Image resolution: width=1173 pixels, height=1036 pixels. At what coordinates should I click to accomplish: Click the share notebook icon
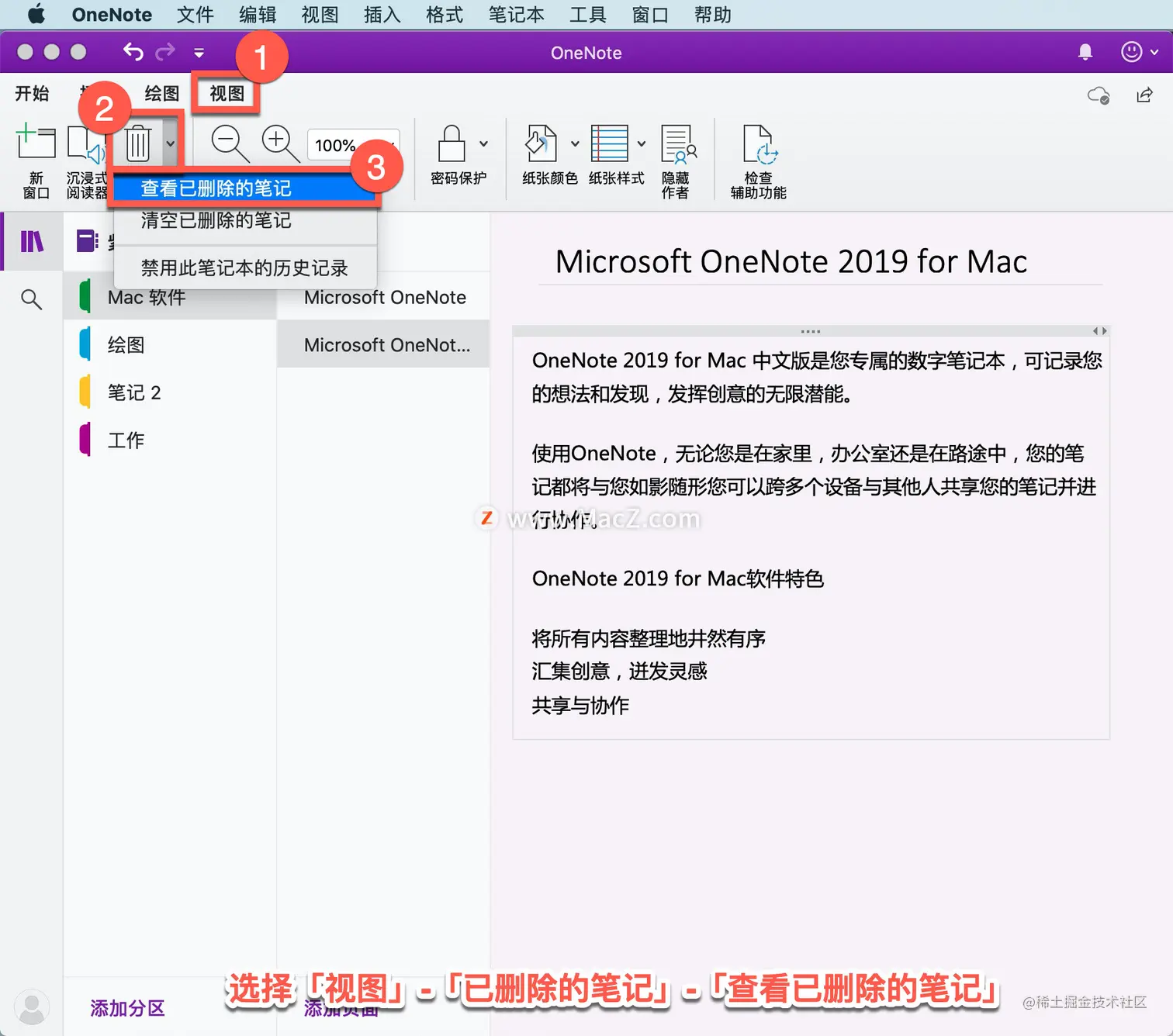[1144, 95]
